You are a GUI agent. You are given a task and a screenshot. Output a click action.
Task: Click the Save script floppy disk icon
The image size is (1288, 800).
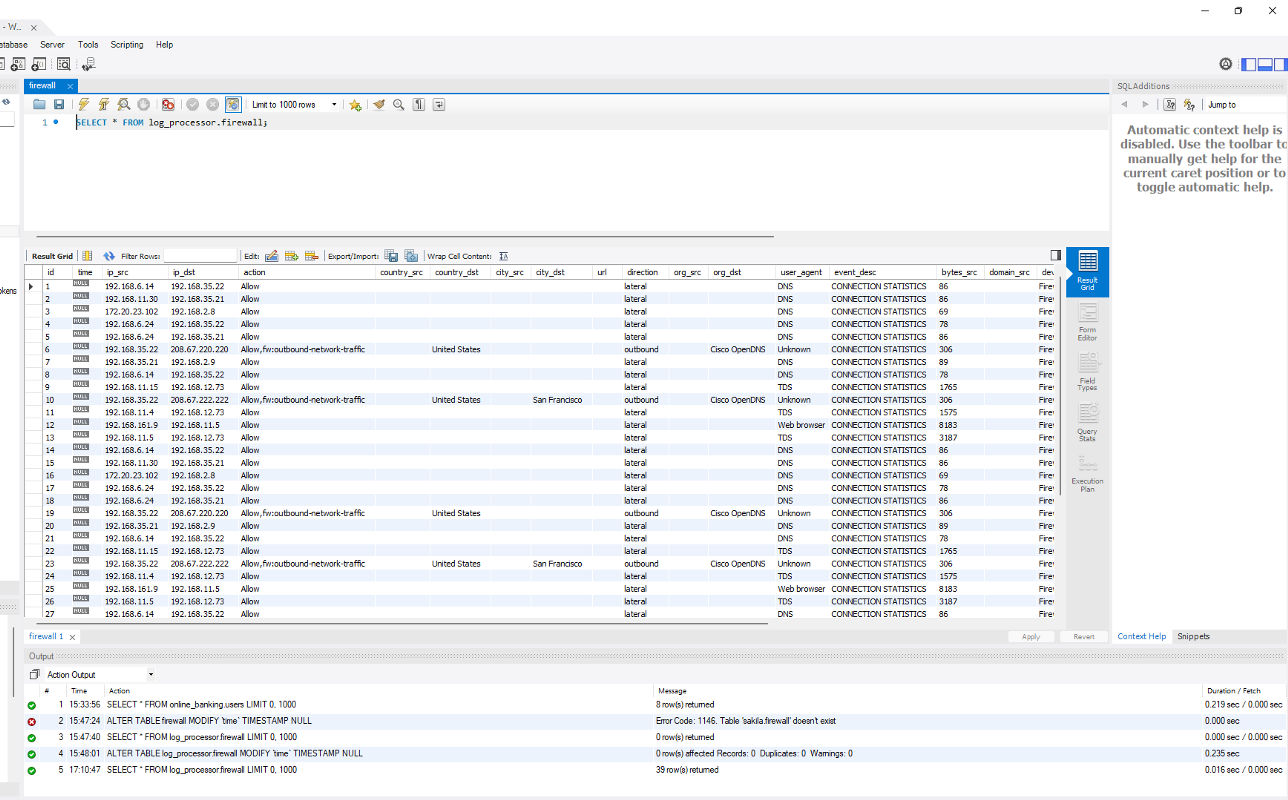59,104
